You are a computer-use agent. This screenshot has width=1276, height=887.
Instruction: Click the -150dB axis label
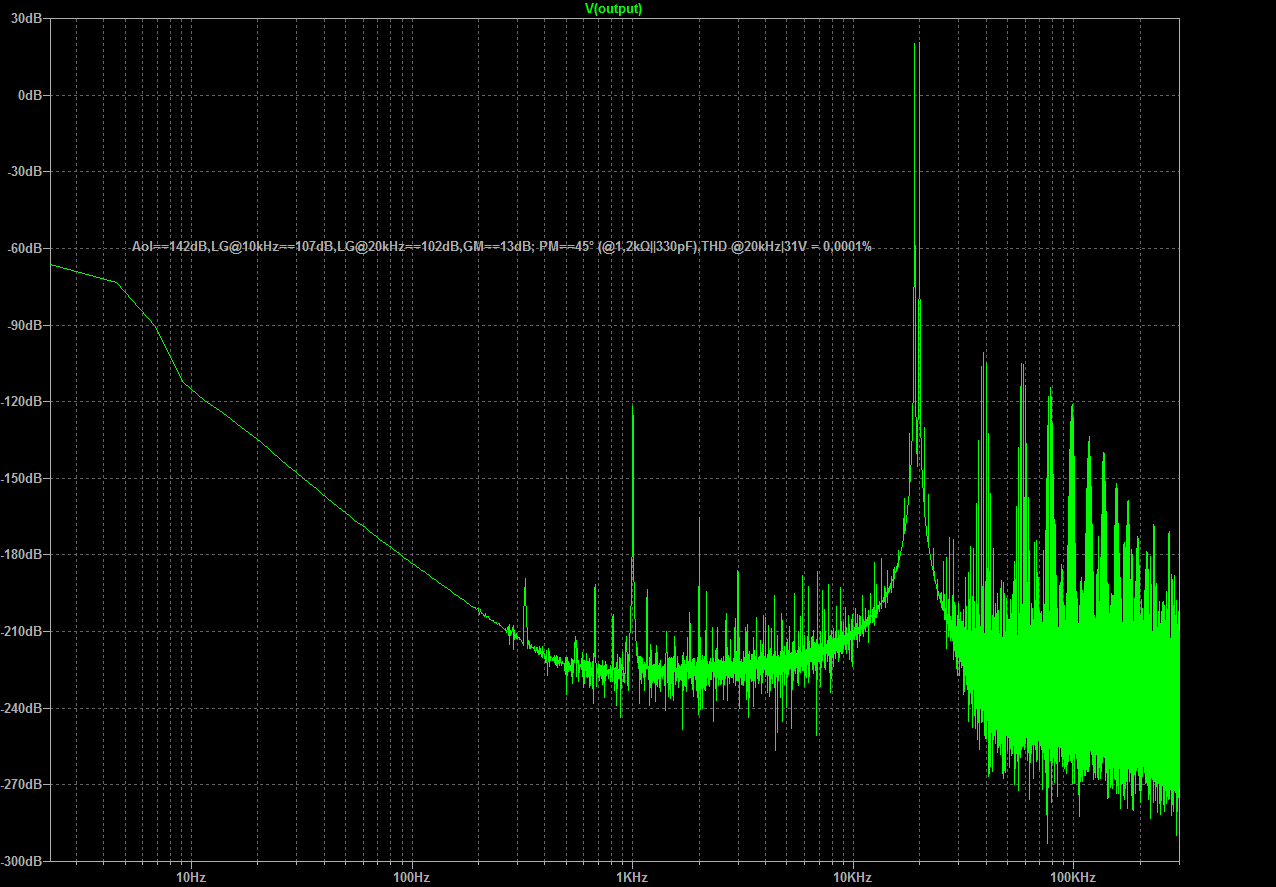[x=21, y=479]
